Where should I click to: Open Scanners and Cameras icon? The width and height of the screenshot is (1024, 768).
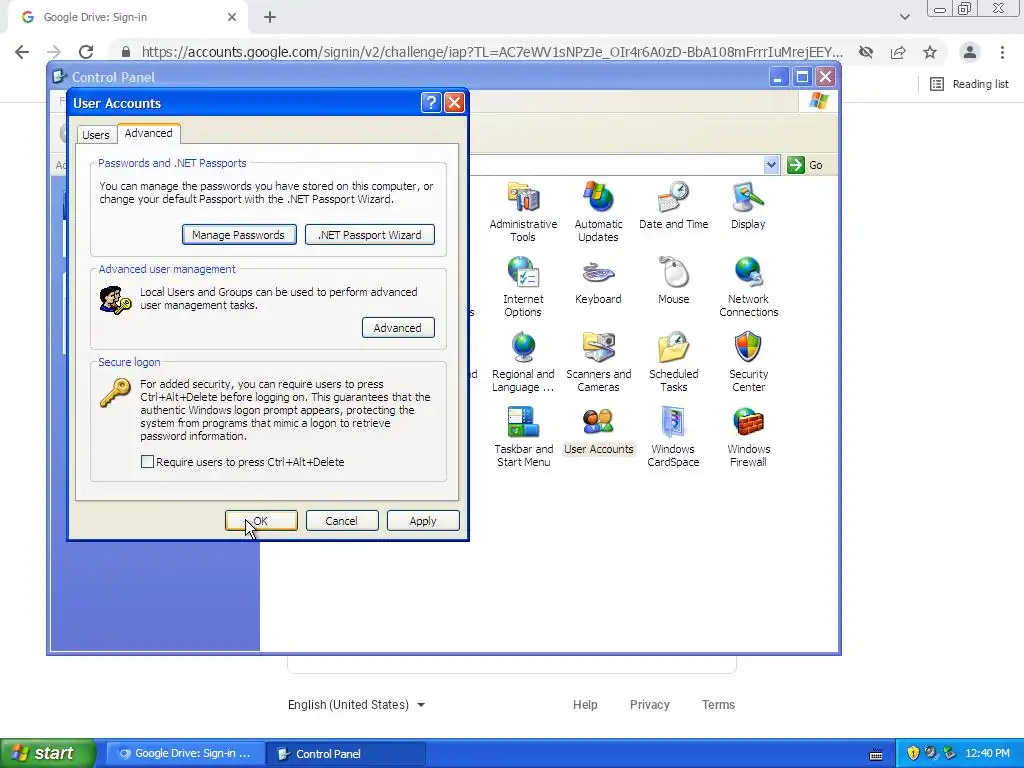click(598, 362)
